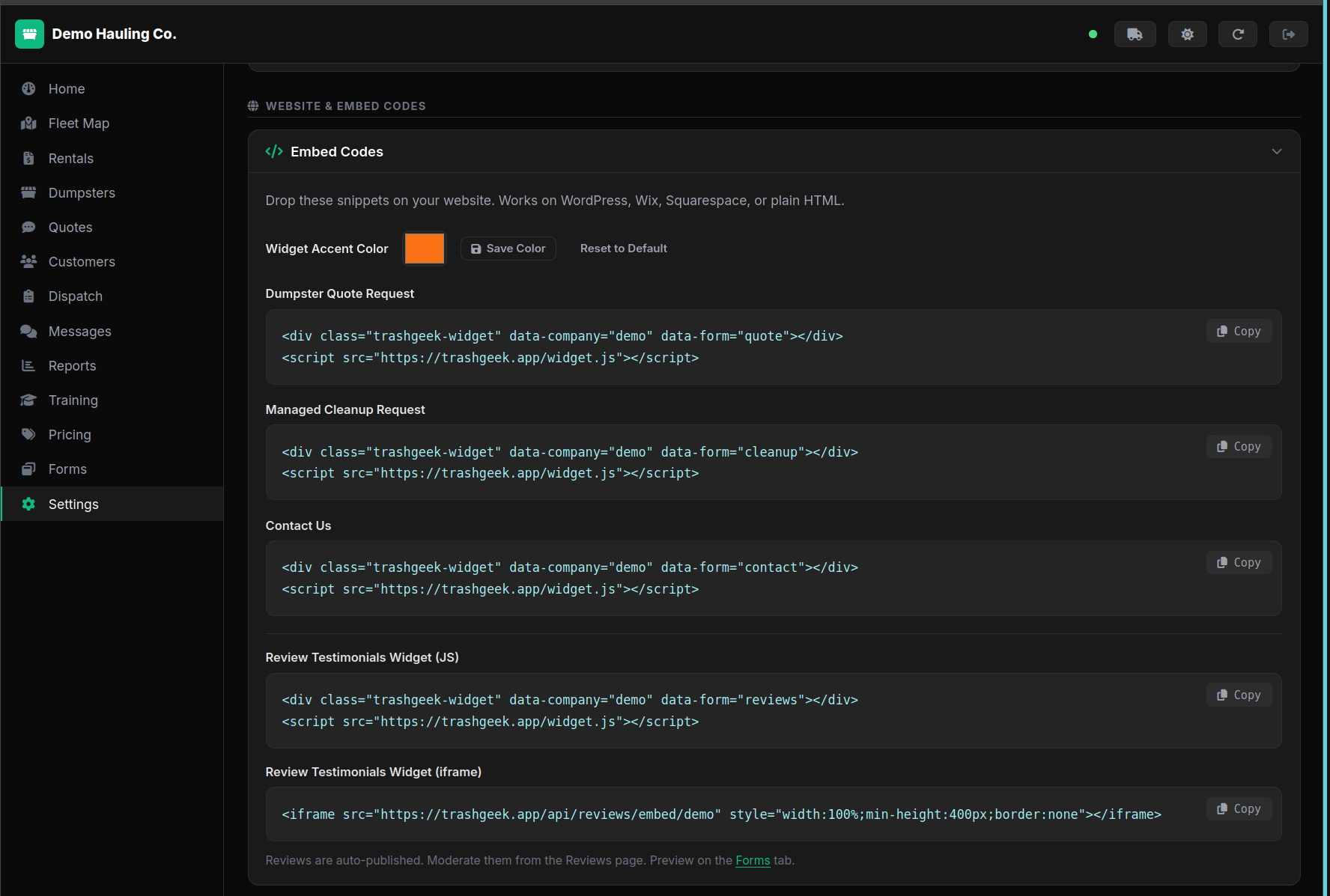The image size is (1330, 896).
Task: Collapse the Embed Codes section
Action: pyautogui.click(x=1277, y=151)
